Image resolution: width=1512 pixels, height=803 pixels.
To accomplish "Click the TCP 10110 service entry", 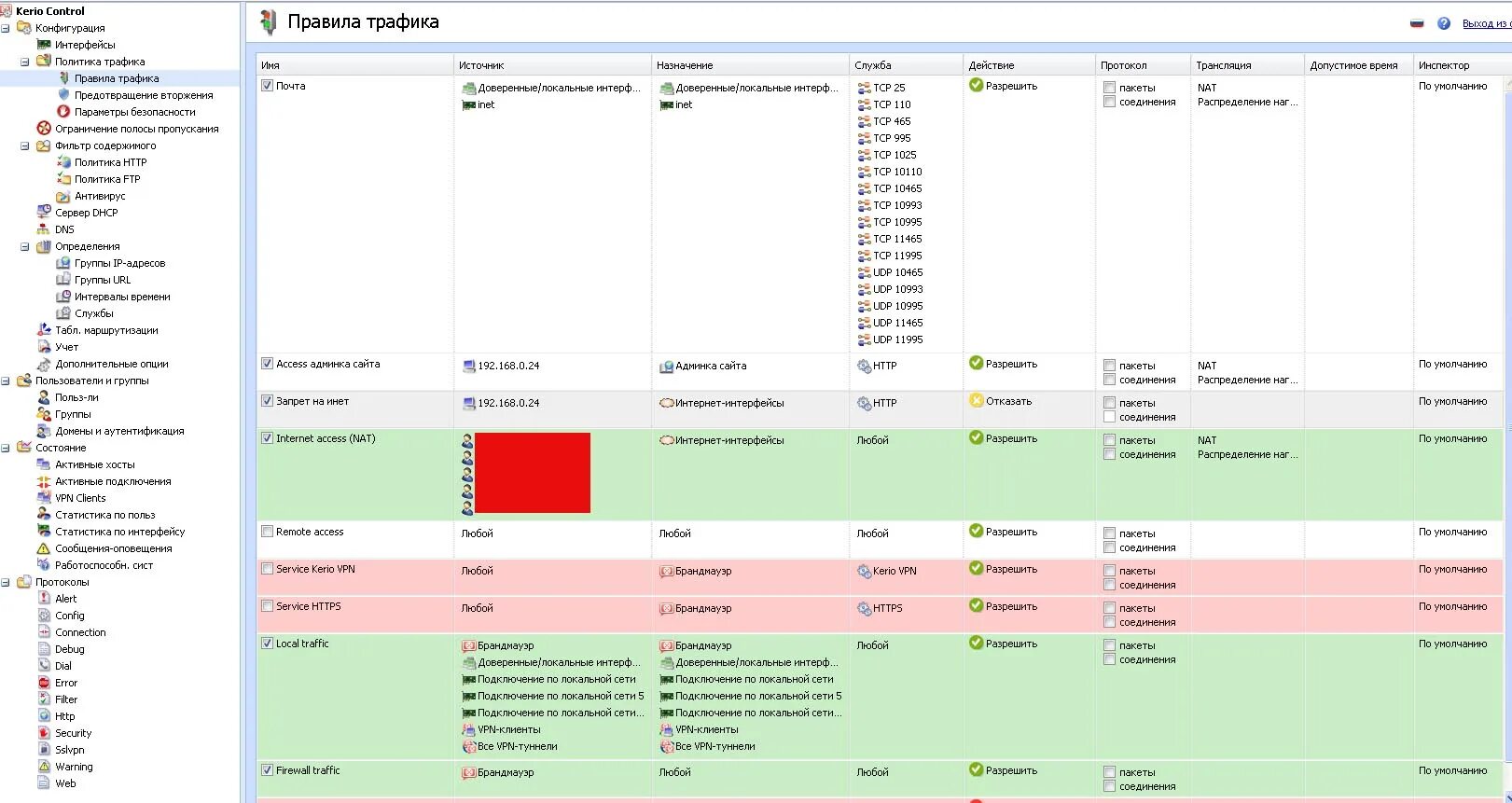I will 897,172.
